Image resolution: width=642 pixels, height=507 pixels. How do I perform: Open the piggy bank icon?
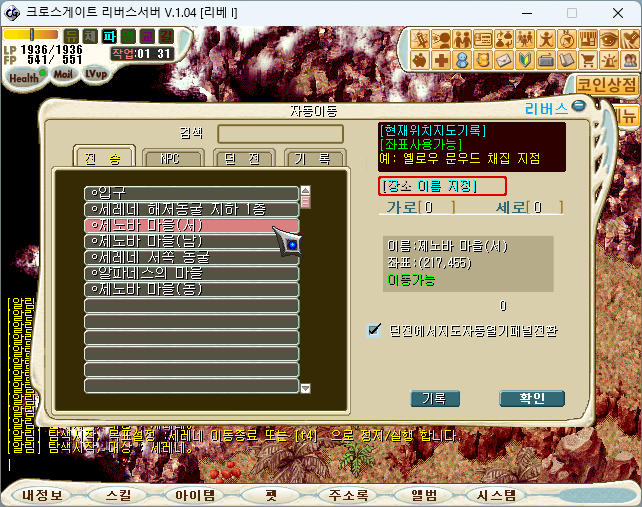tap(420, 60)
